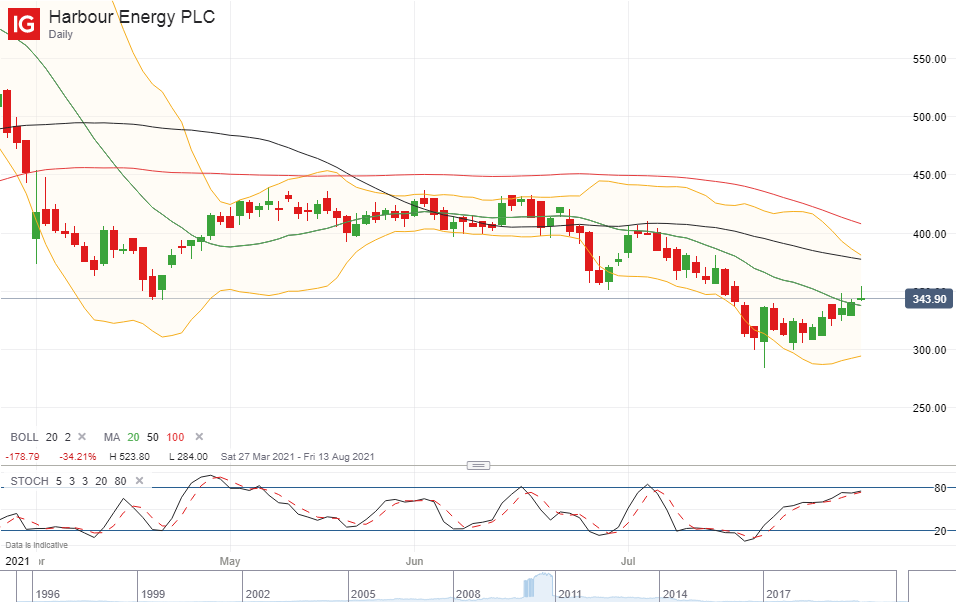Screen dimensions: 956x602
Task: Click the Daily timeframe label
Action: (60, 35)
